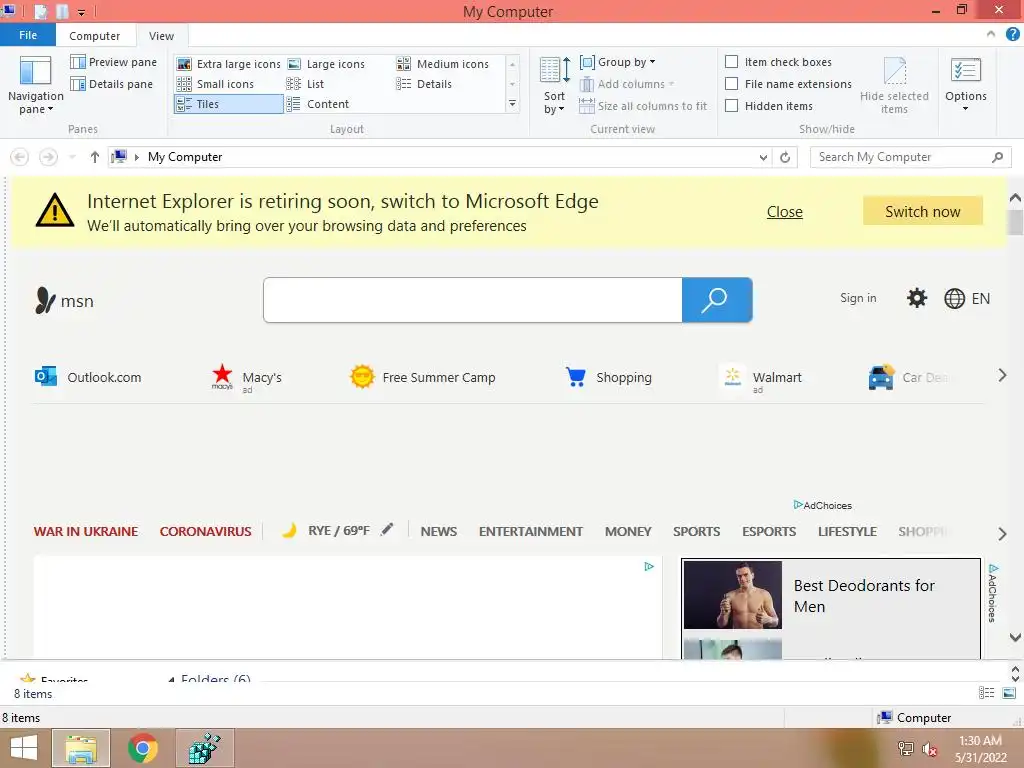Click the My Computer breadcrumb

[185, 157]
